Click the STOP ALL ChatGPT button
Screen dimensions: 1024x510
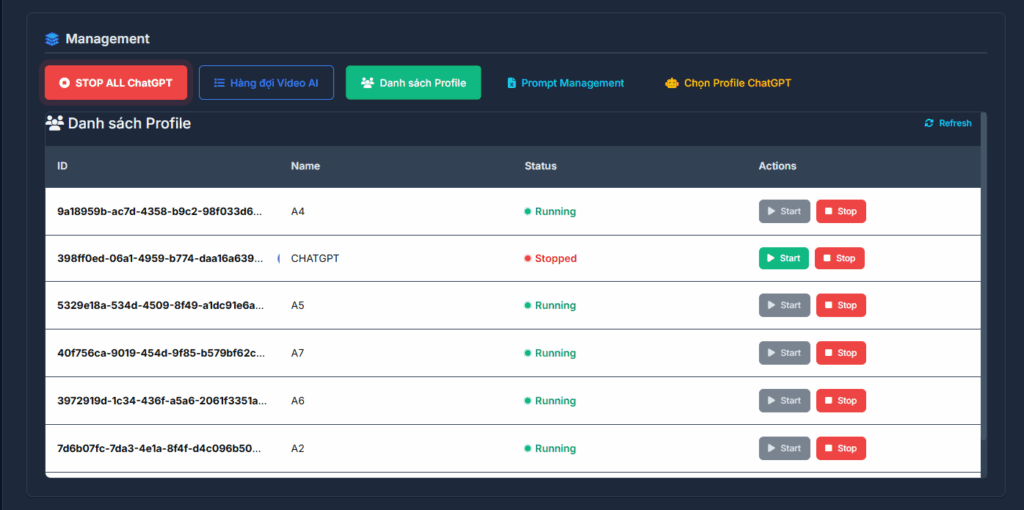(116, 83)
